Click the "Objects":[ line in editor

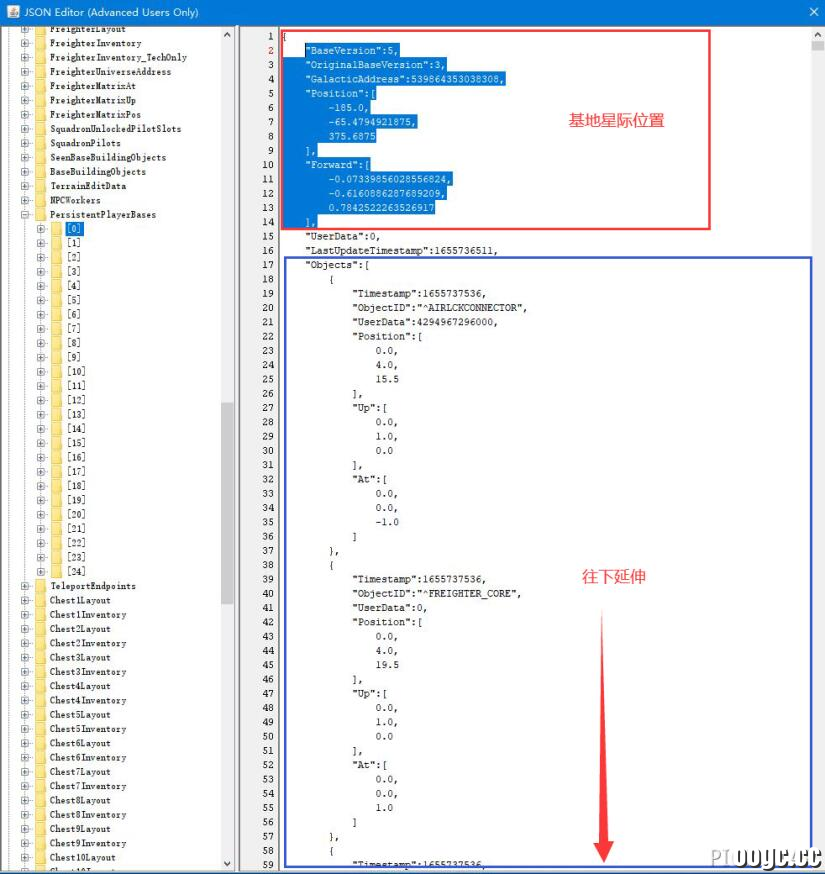click(x=337, y=265)
